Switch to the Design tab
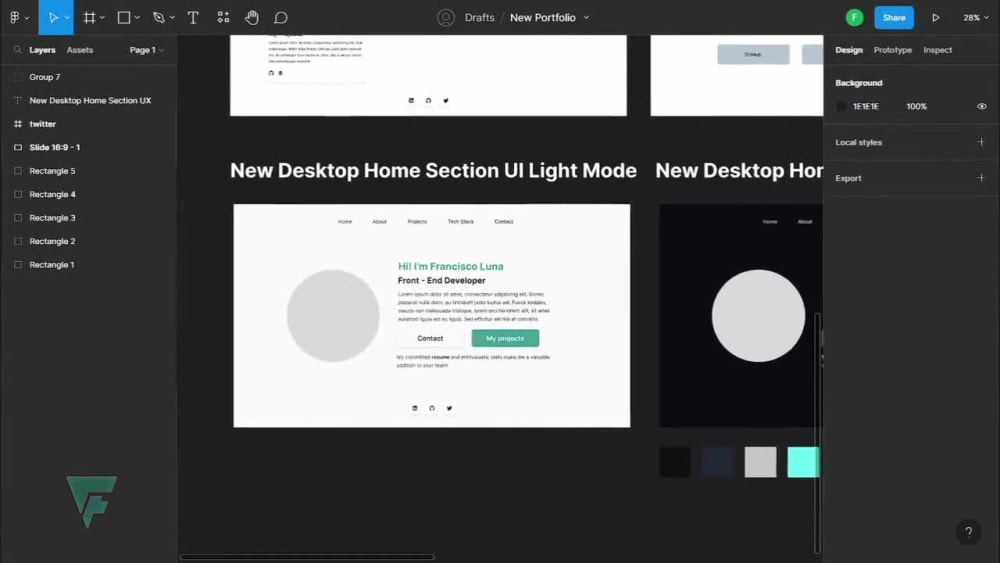This screenshot has height=563, width=1000. tap(849, 50)
